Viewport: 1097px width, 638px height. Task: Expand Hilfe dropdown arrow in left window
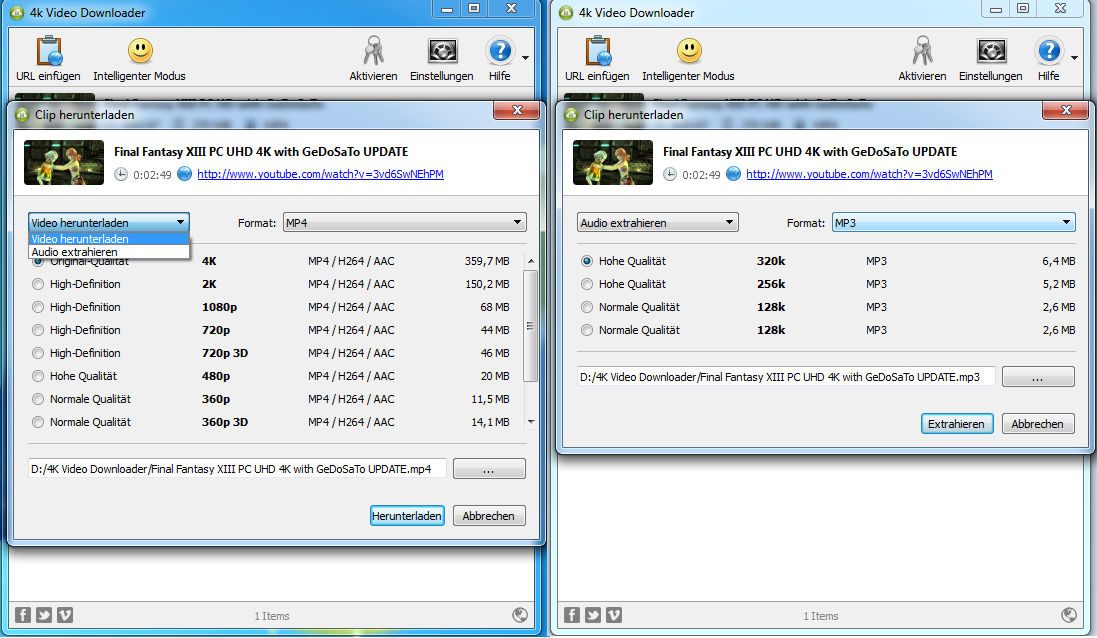525,58
